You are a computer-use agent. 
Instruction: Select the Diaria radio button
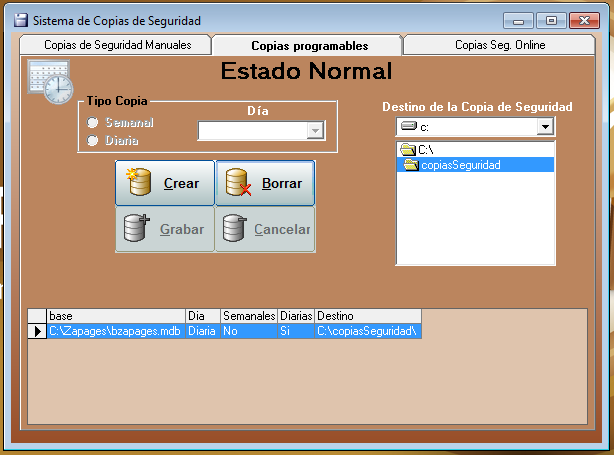93,140
